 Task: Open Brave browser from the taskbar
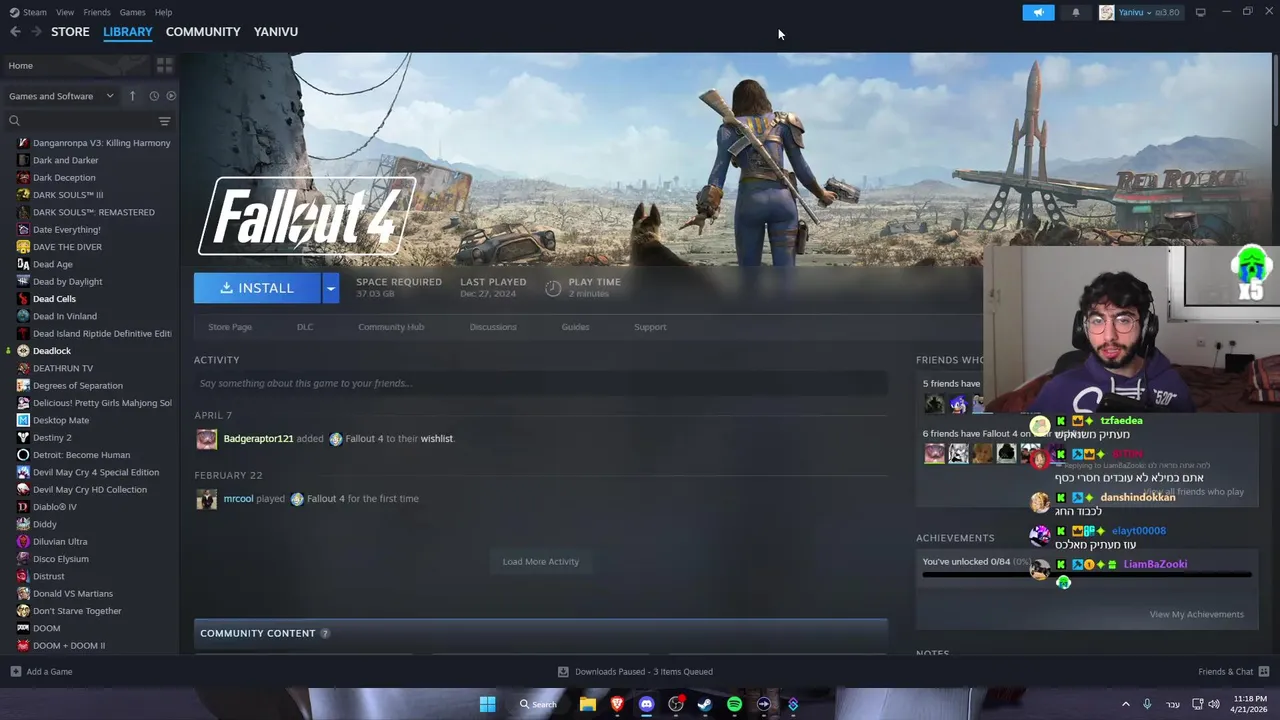click(x=617, y=704)
